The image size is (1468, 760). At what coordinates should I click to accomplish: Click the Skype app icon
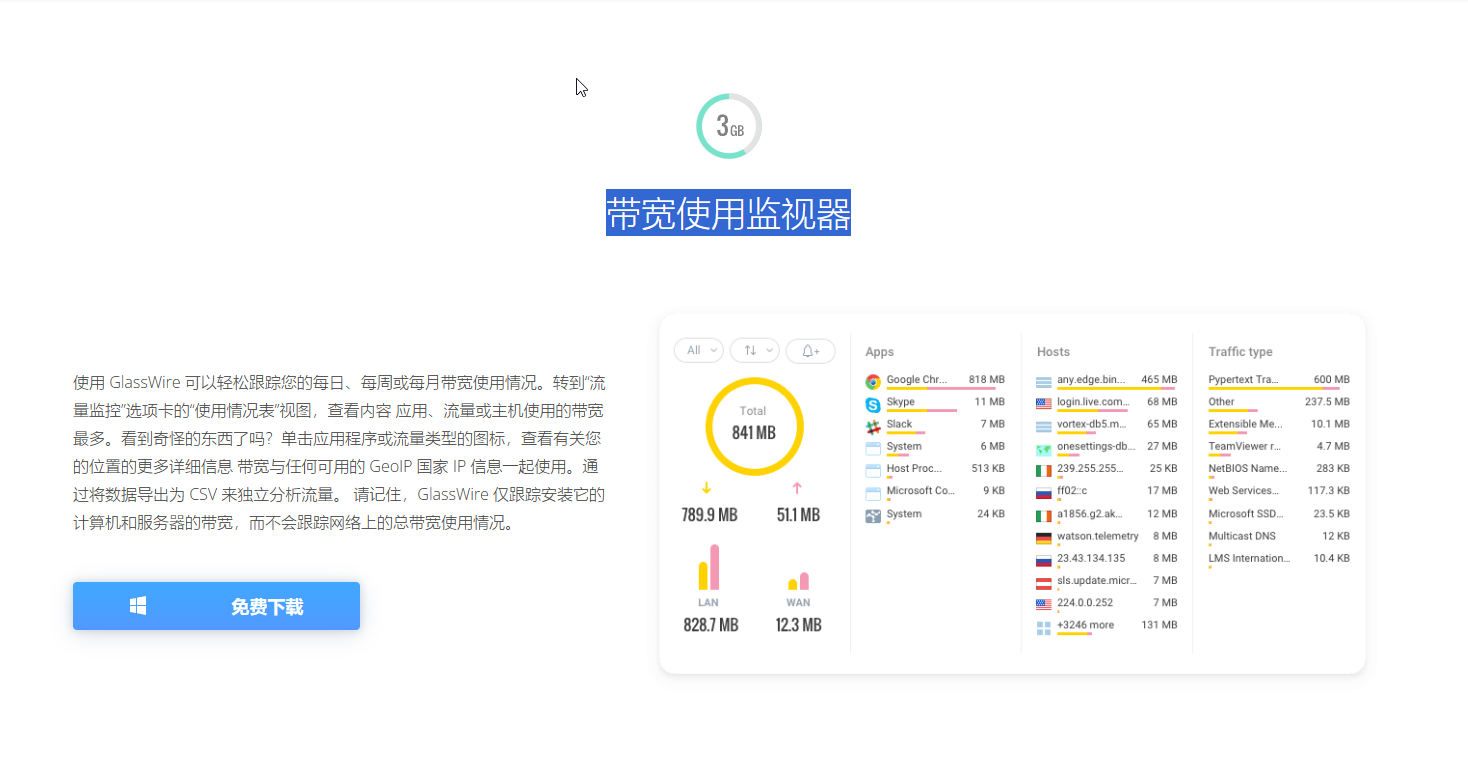tap(873, 404)
